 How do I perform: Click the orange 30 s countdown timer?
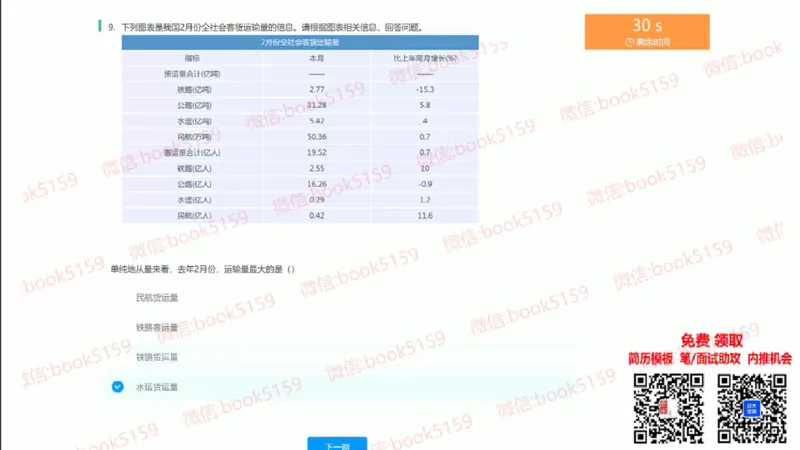tap(647, 32)
